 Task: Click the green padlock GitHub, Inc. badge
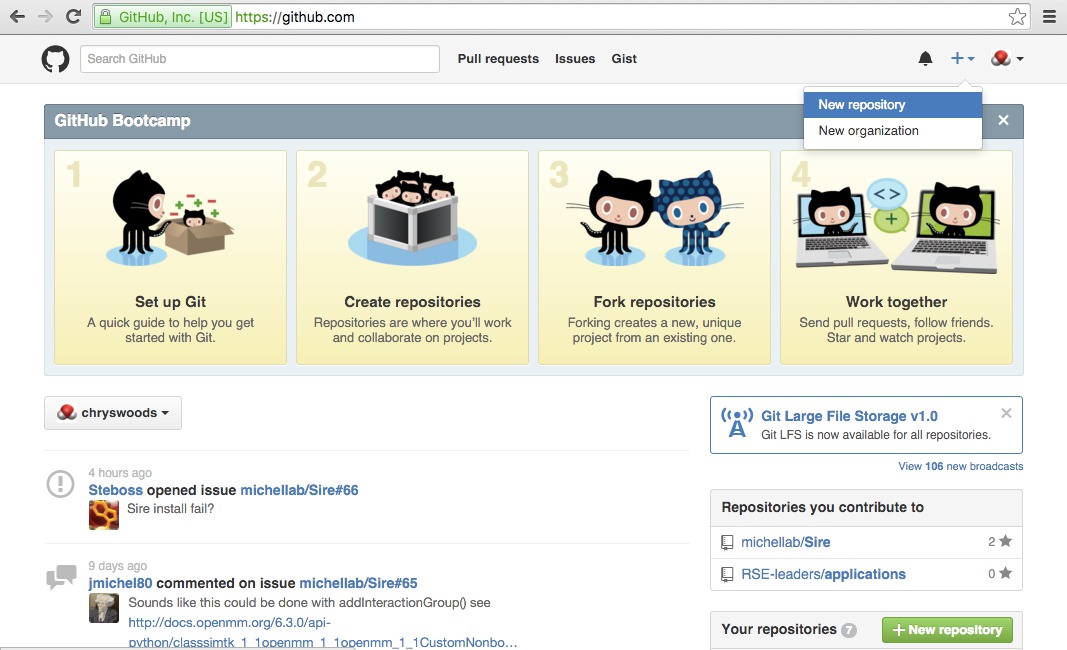pos(163,17)
